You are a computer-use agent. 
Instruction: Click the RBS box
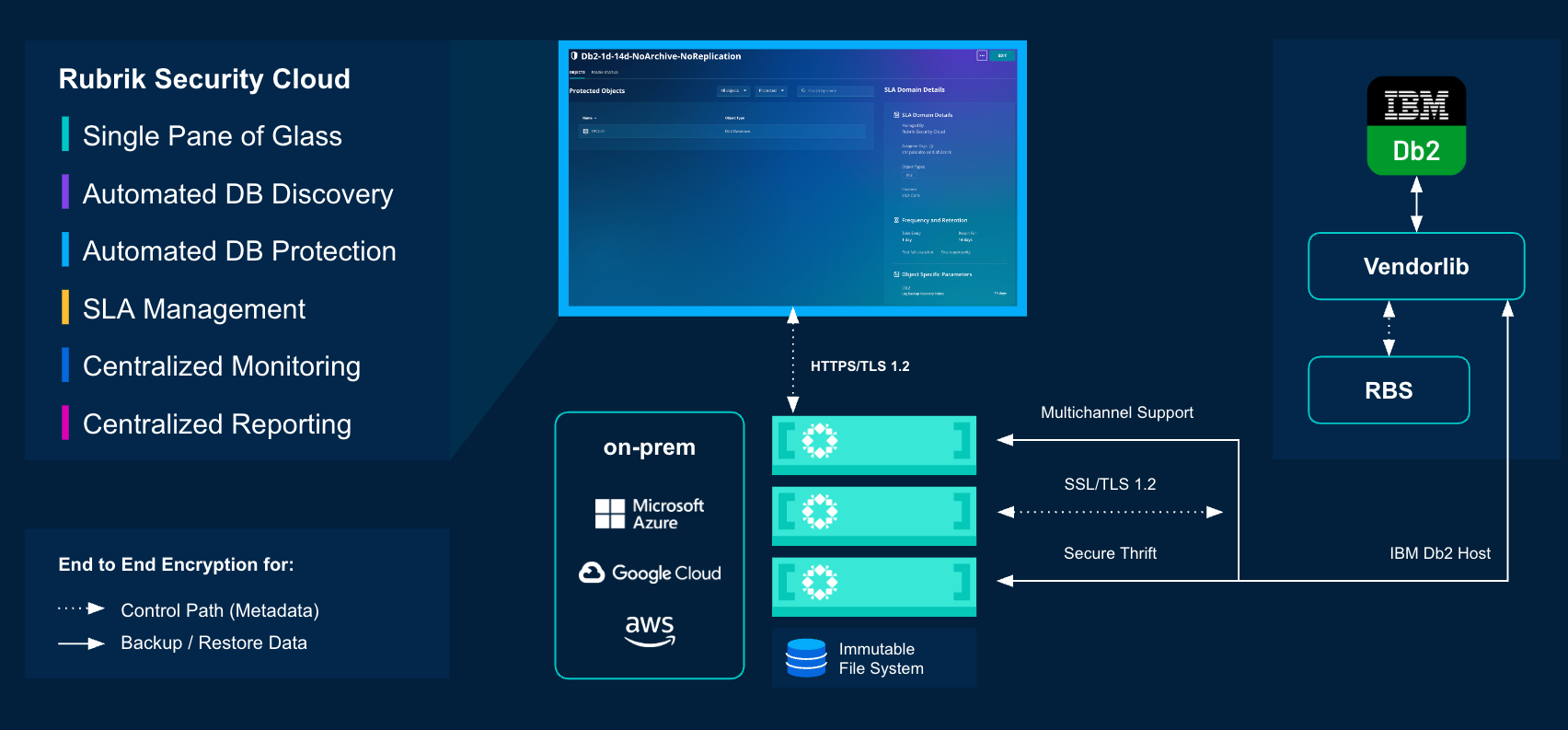(1389, 390)
